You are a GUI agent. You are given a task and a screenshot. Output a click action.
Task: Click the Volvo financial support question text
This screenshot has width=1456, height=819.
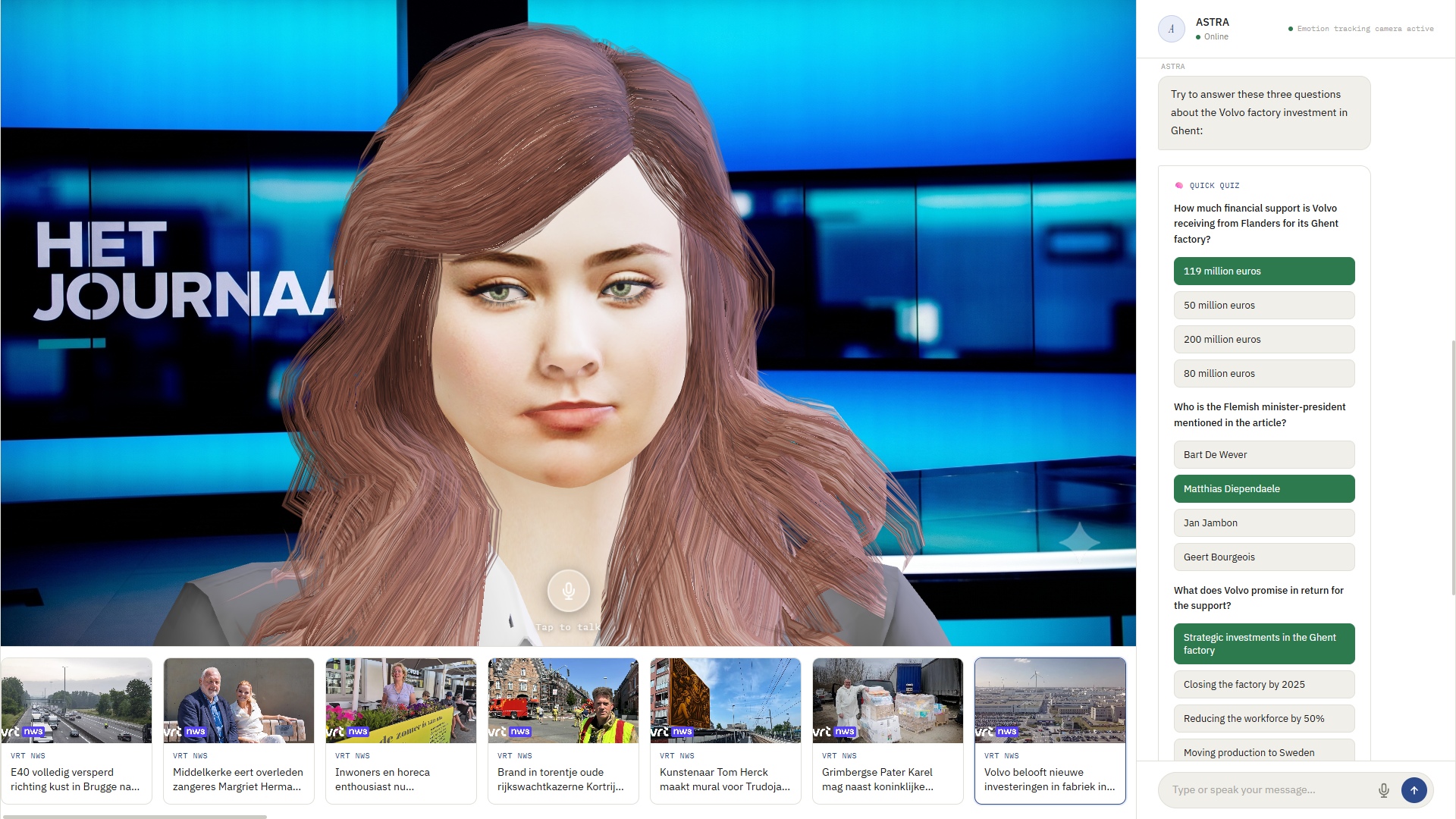point(1256,224)
